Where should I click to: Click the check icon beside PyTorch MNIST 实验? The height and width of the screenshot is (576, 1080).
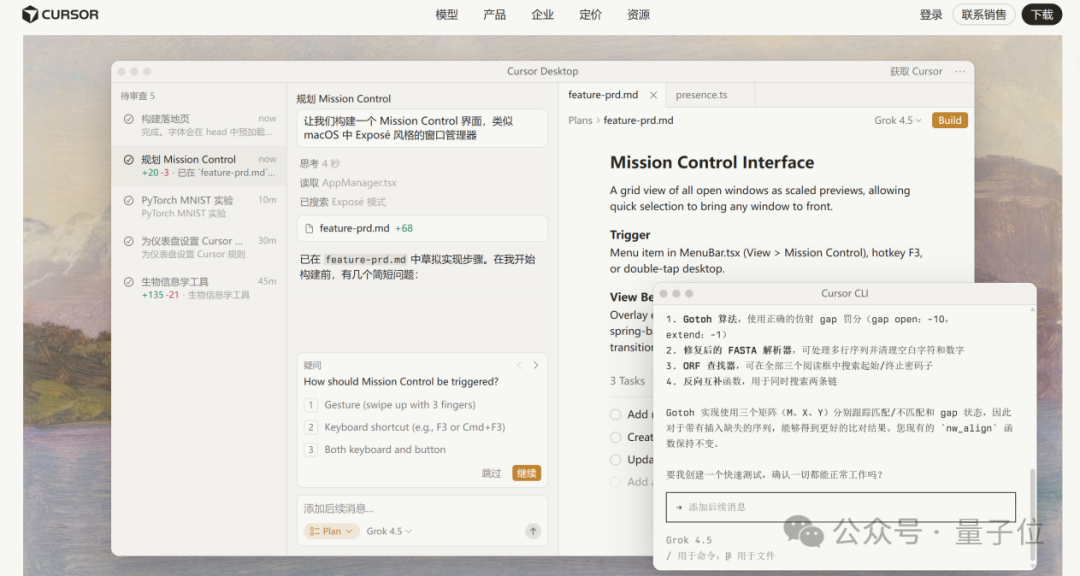point(128,200)
